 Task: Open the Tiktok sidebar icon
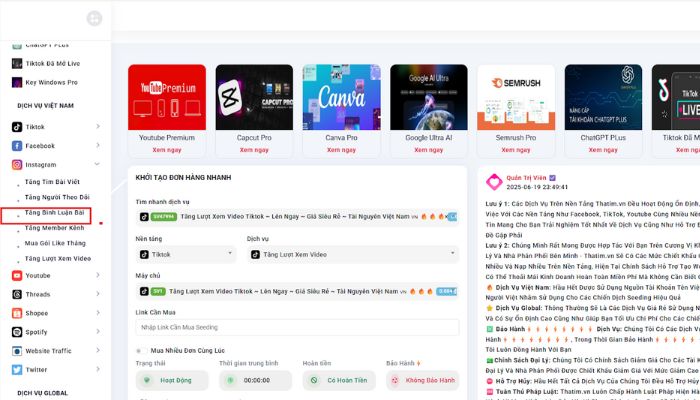point(17,127)
